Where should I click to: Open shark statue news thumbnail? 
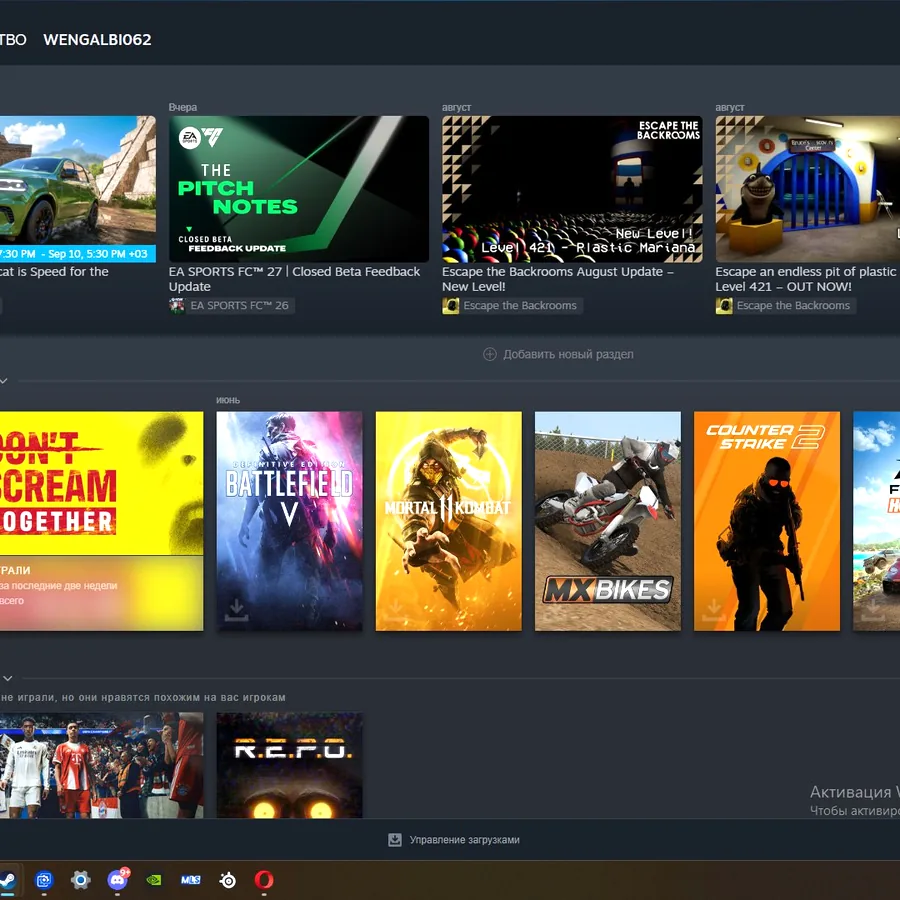click(807, 189)
